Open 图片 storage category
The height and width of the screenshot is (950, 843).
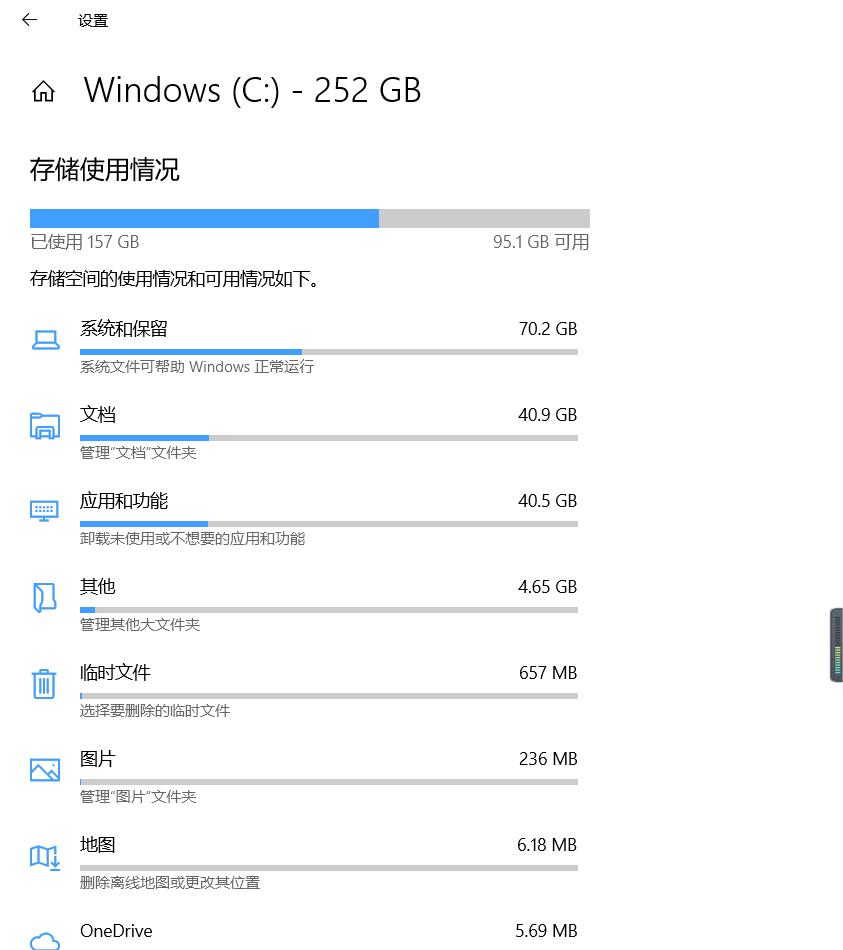coord(98,759)
